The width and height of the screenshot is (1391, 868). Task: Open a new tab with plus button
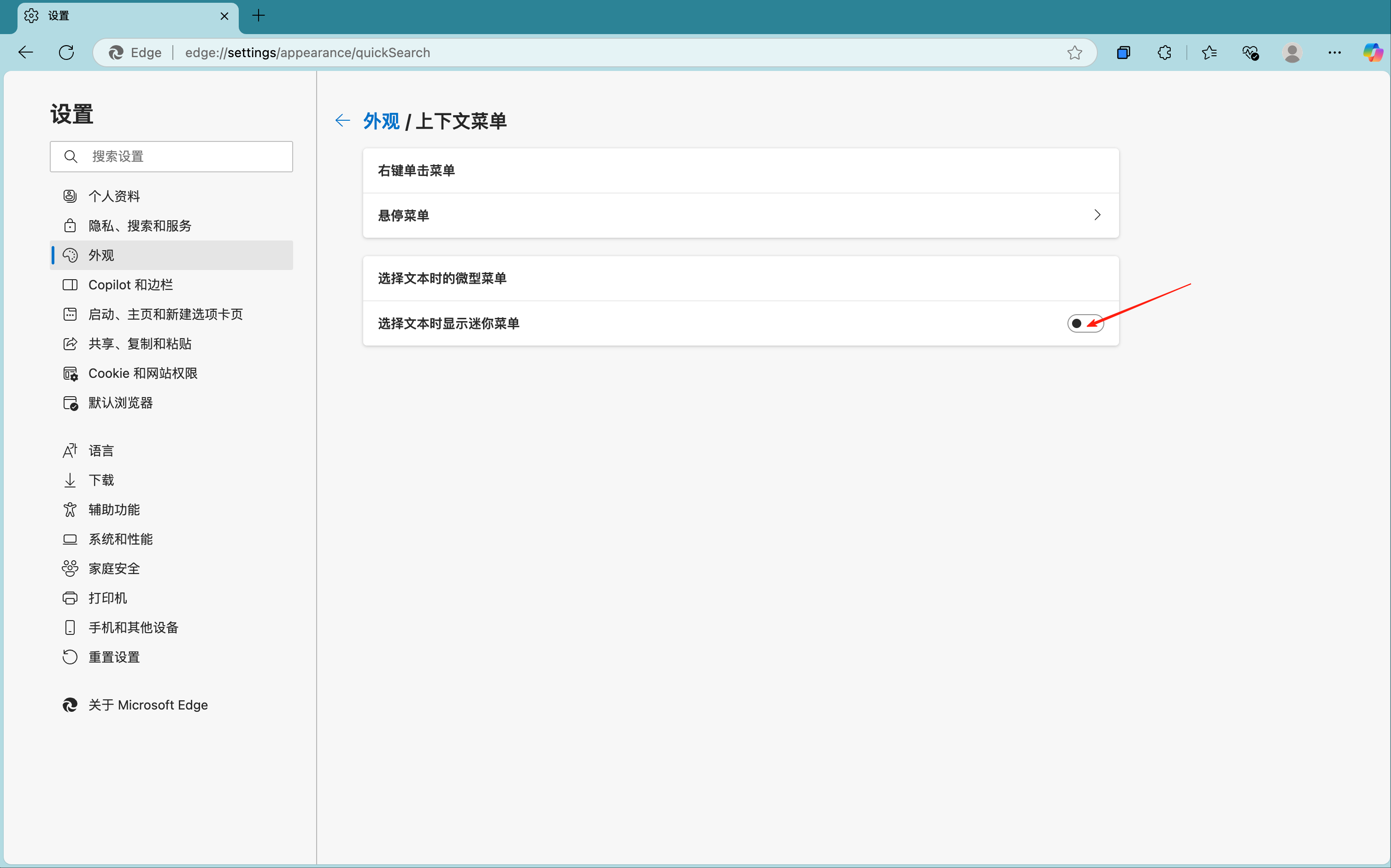(259, 16)
